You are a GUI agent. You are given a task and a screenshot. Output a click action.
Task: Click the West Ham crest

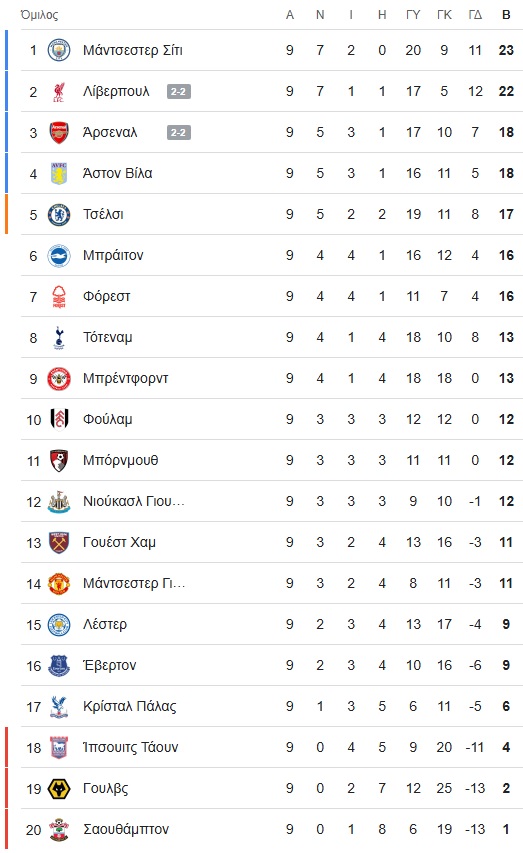tap(59, 542)
